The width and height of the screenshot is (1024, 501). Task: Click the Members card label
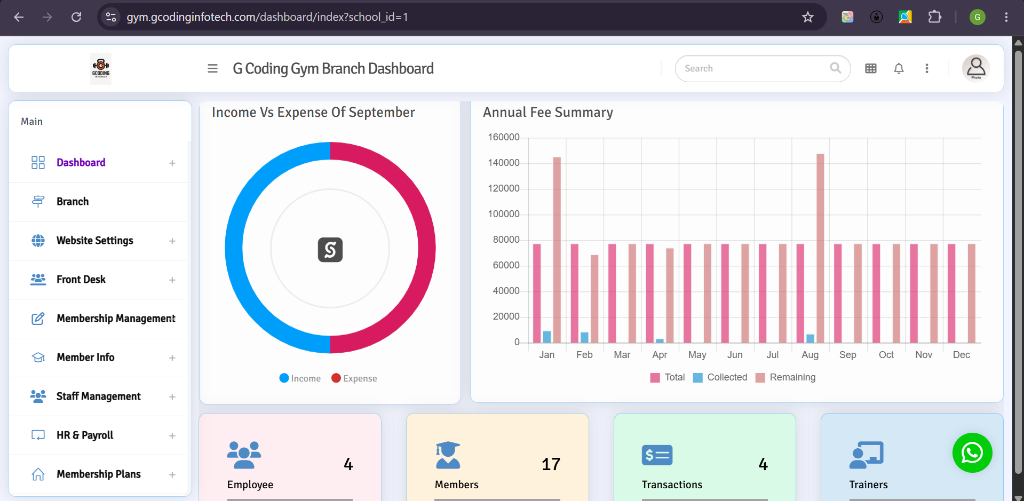coord(456,485)
